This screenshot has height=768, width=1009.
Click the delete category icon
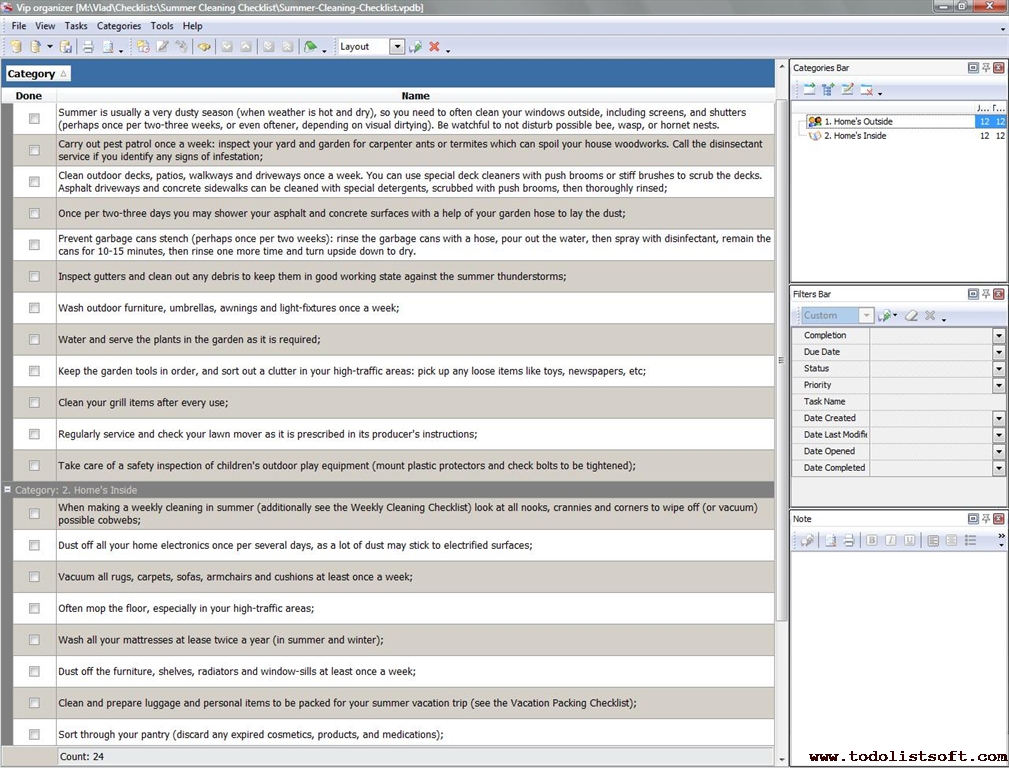tap(866, 90)
